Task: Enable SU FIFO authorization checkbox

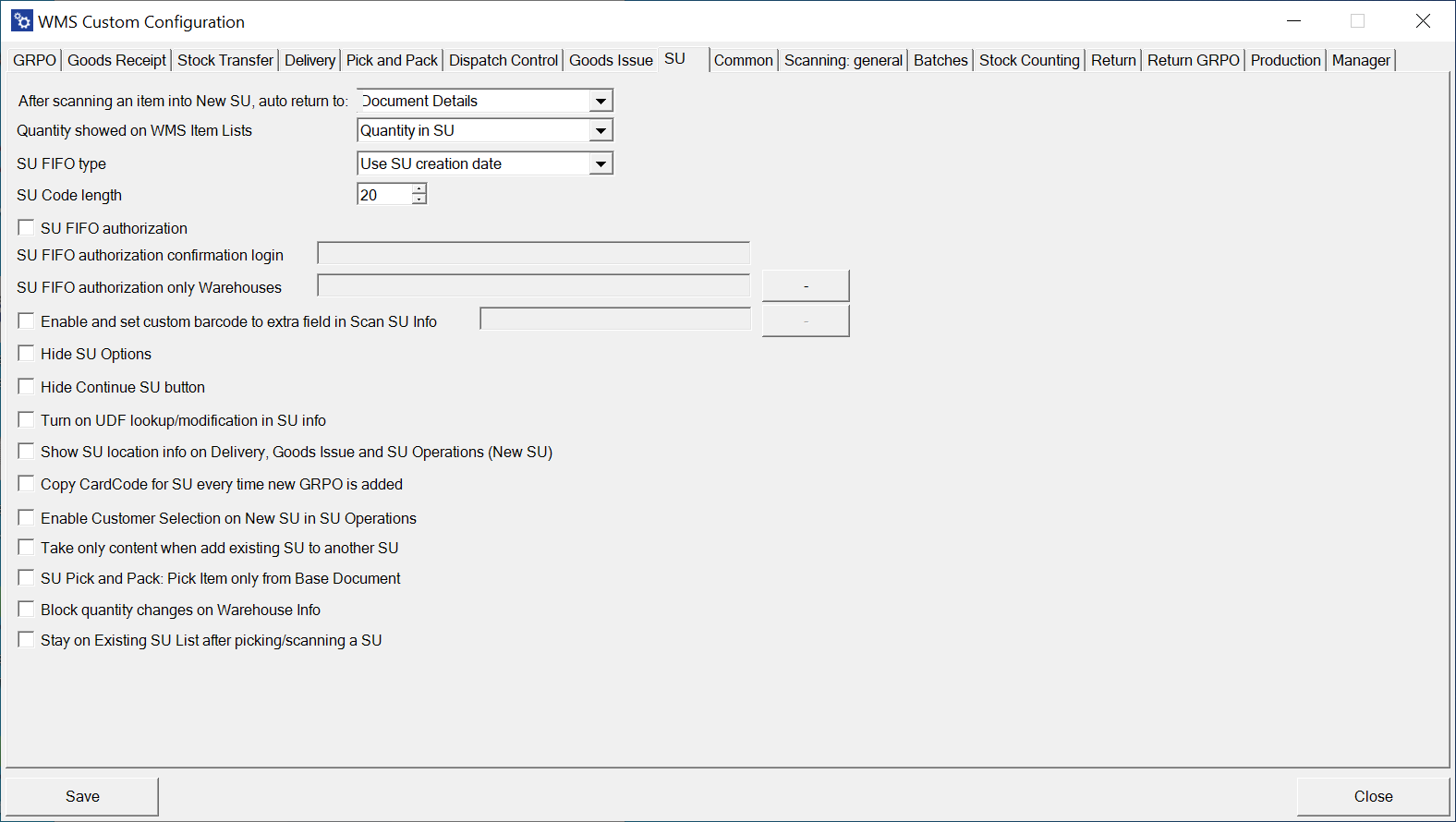Action: point(27,227)
